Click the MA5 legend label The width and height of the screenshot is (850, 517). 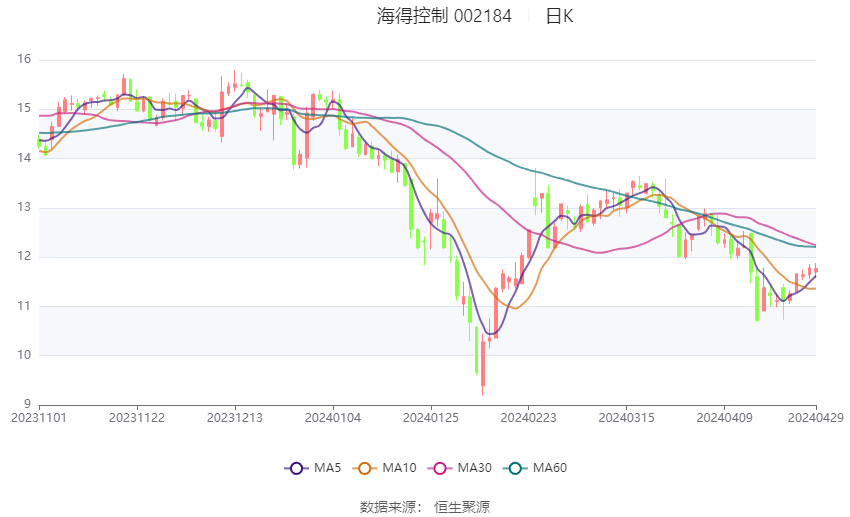click(x=327, y=468)
